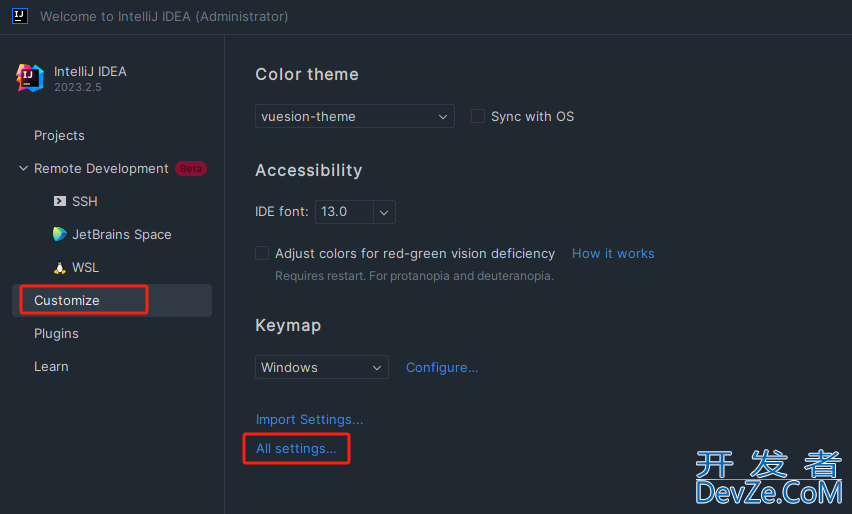Click the IDE font size field 13.0
The width and height of the screenshot is (852, 514).
344,212
